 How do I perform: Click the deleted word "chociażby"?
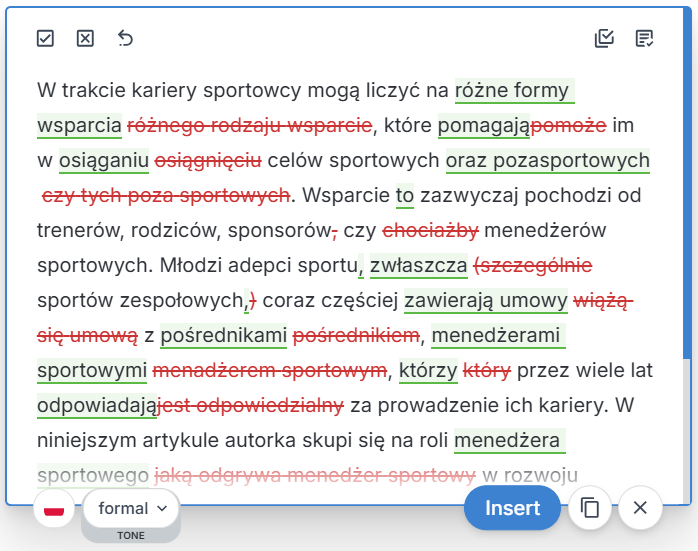[431, 231]
